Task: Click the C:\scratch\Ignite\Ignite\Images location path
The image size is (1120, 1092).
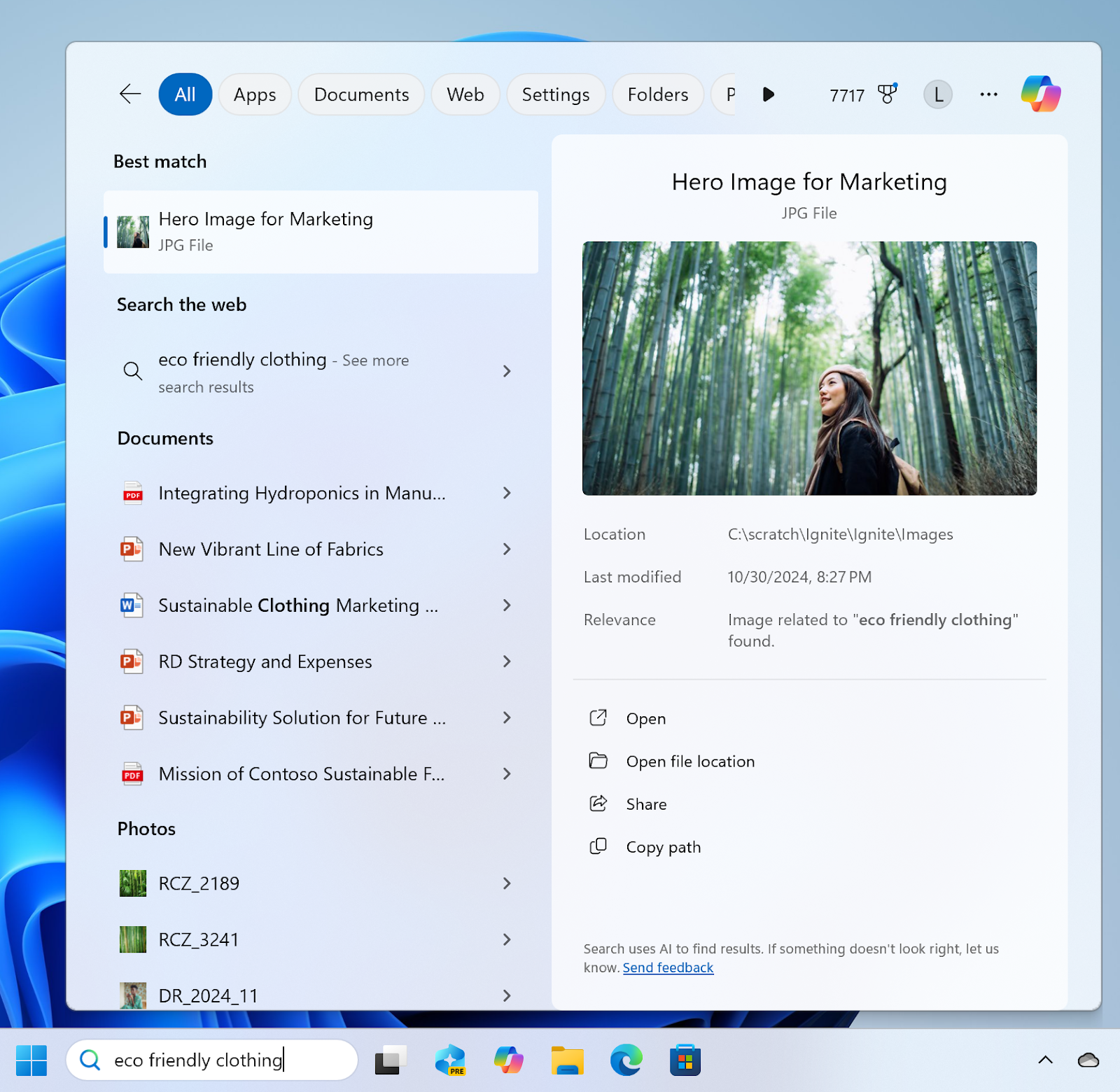Action: (840, 535)
